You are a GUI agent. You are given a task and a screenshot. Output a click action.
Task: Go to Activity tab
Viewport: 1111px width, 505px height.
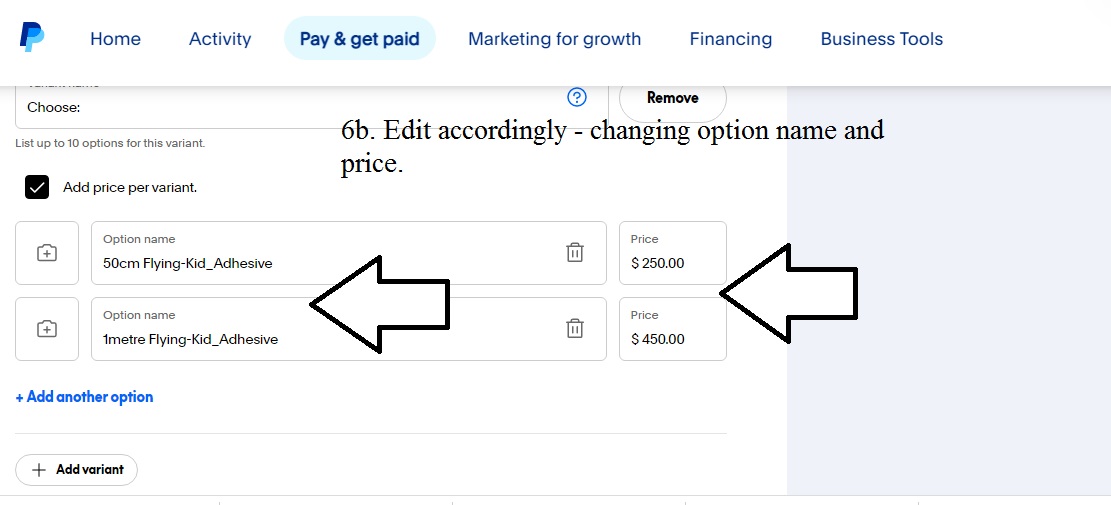[220, 38]
